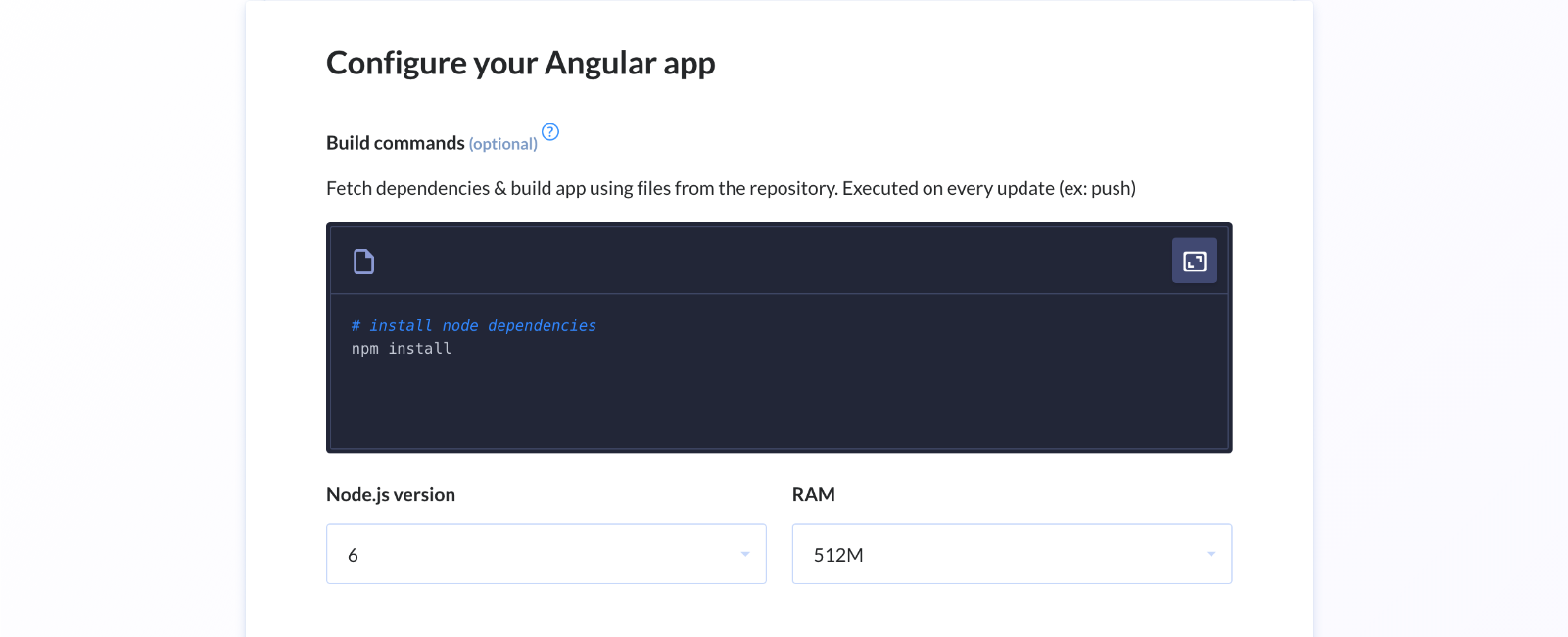
Task: Click the 'RAM' field label
Action: coord(814,494)
